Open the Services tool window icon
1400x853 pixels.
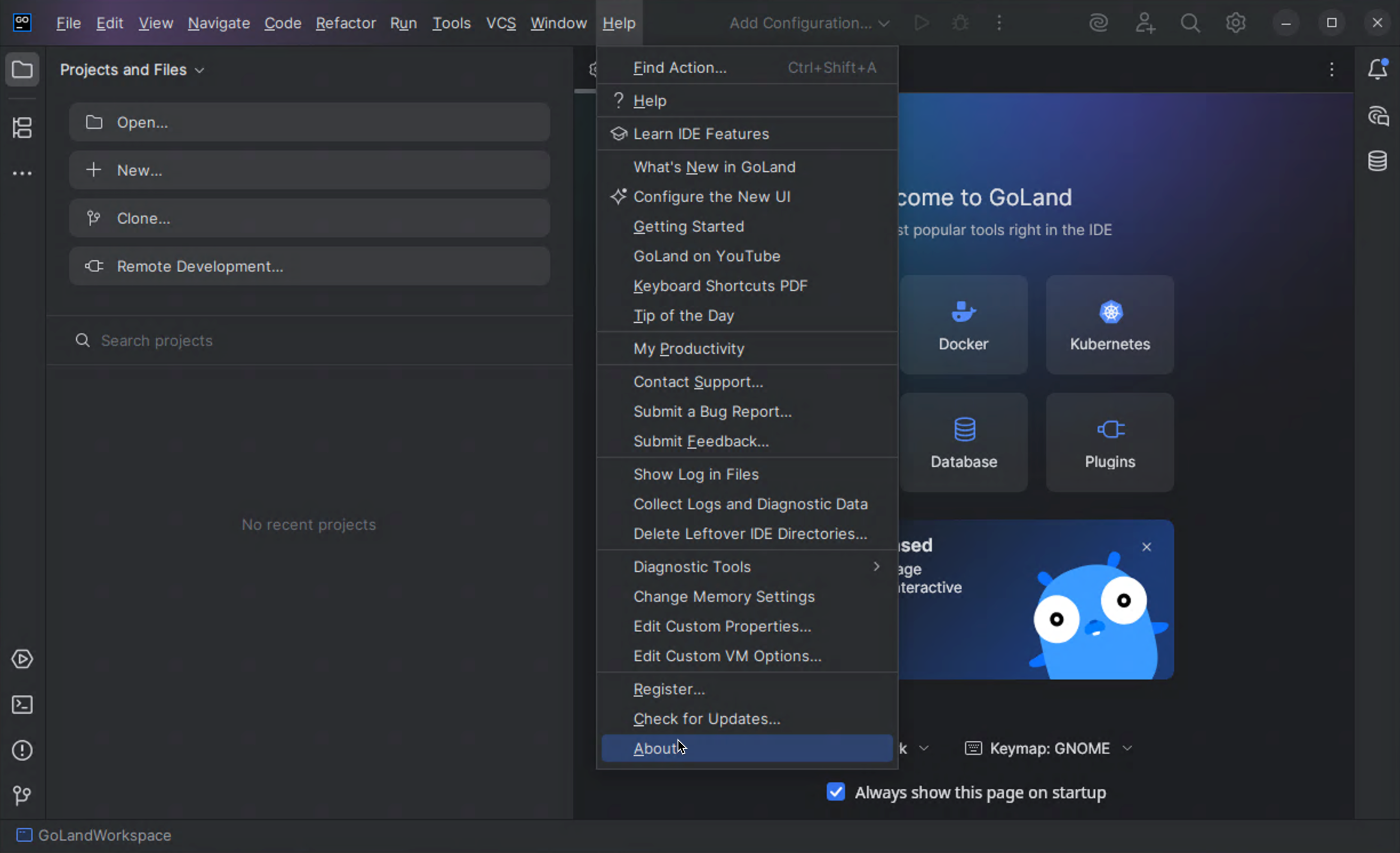coord(22,659)
